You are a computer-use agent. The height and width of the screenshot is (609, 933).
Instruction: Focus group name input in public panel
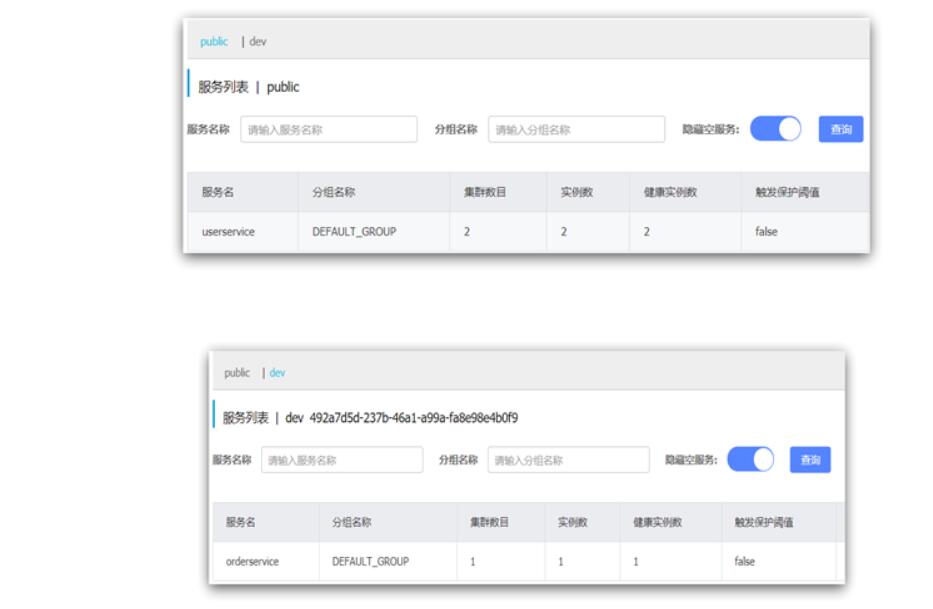pos(576,129)
